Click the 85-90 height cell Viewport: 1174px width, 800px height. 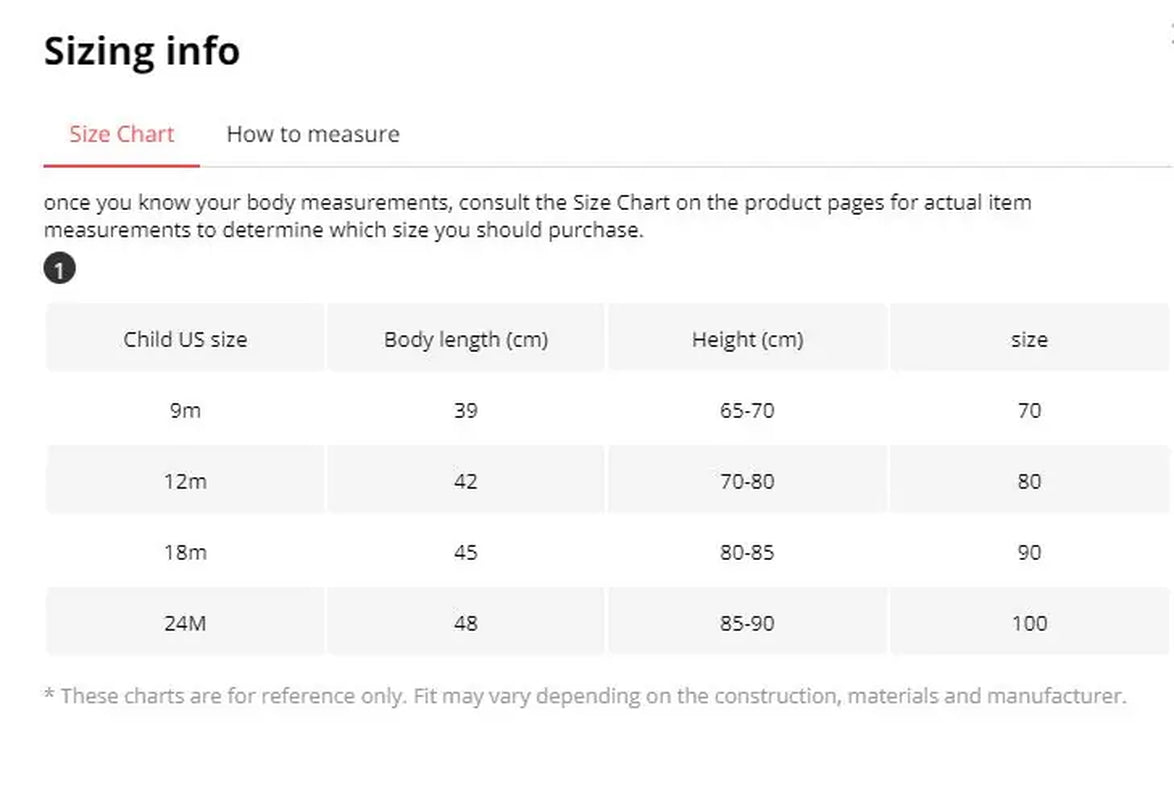pyautogui.click(x=747, y=623)
